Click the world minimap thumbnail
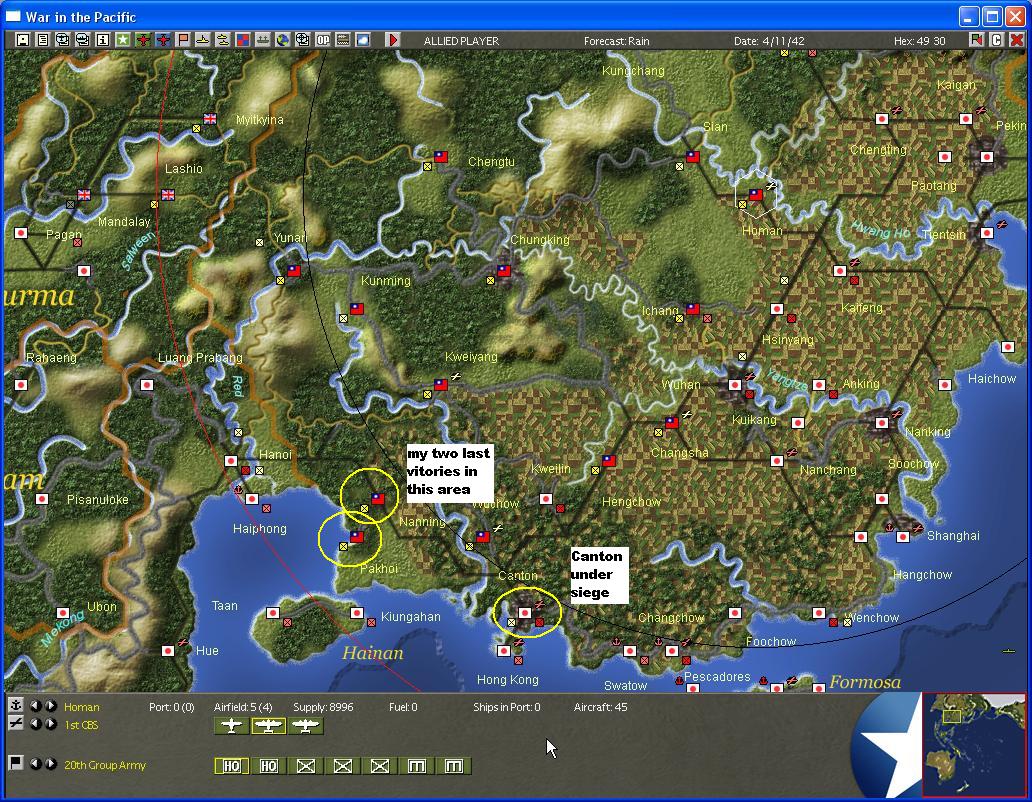Image resolution: width=1032 pixels, height=802 pixels. (x=973, y=745)
